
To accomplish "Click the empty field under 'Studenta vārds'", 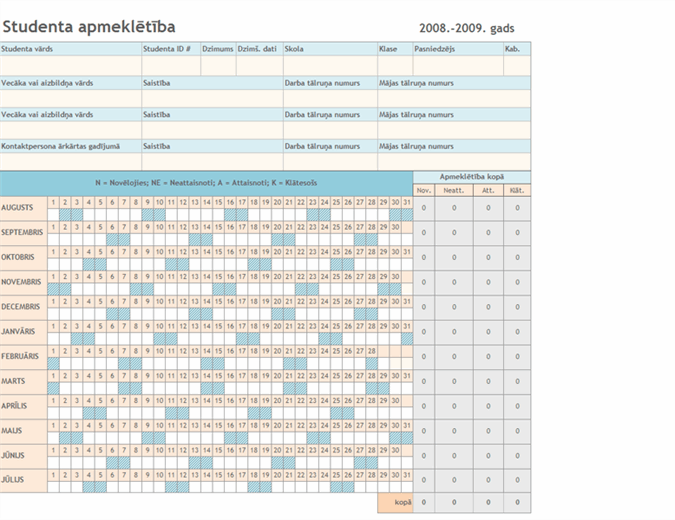I will [x=70, y=66].
